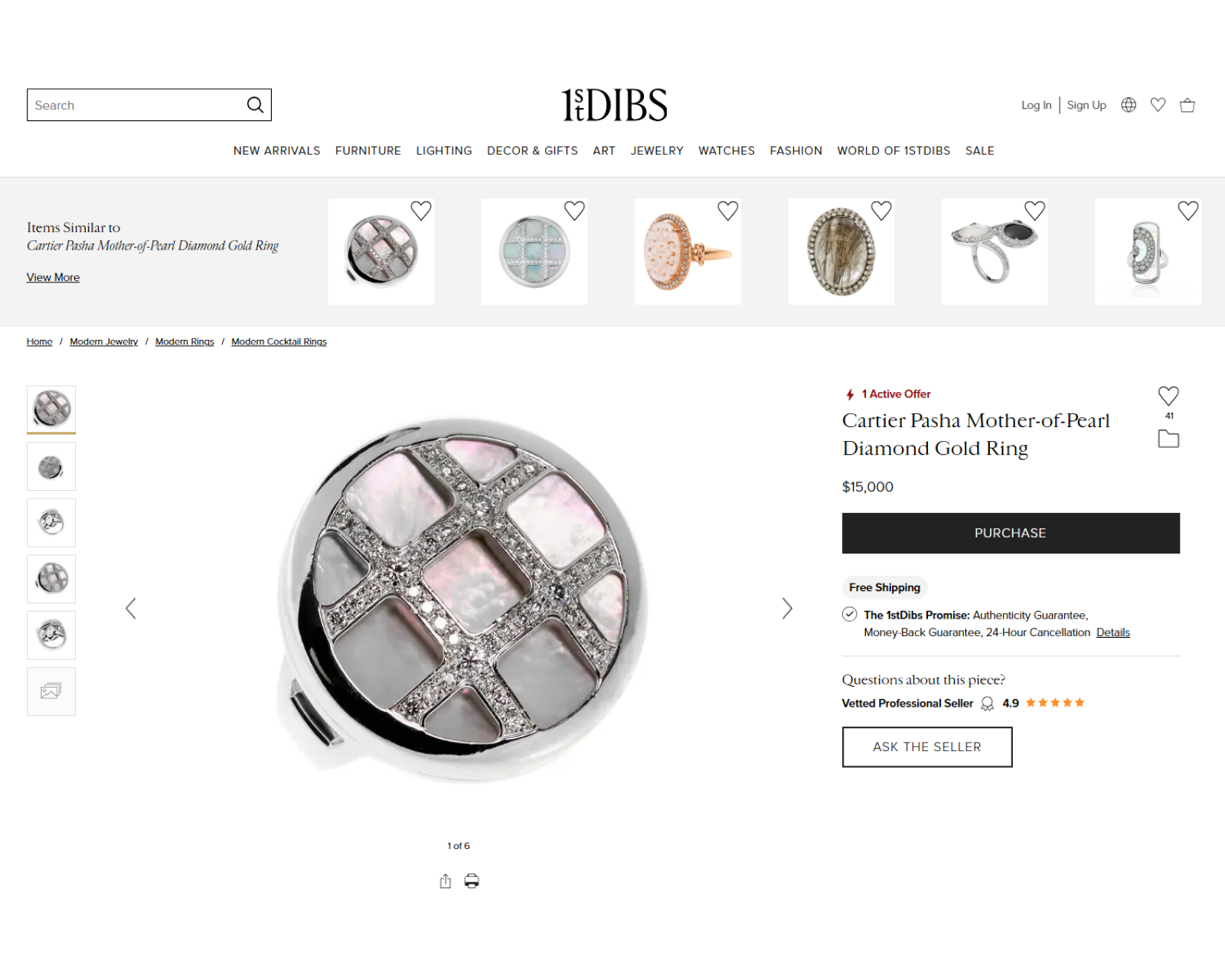Open the globe language/region icon
Image resolution: width=1225 pixels, height=980 pixels.
coord(1129,105)
